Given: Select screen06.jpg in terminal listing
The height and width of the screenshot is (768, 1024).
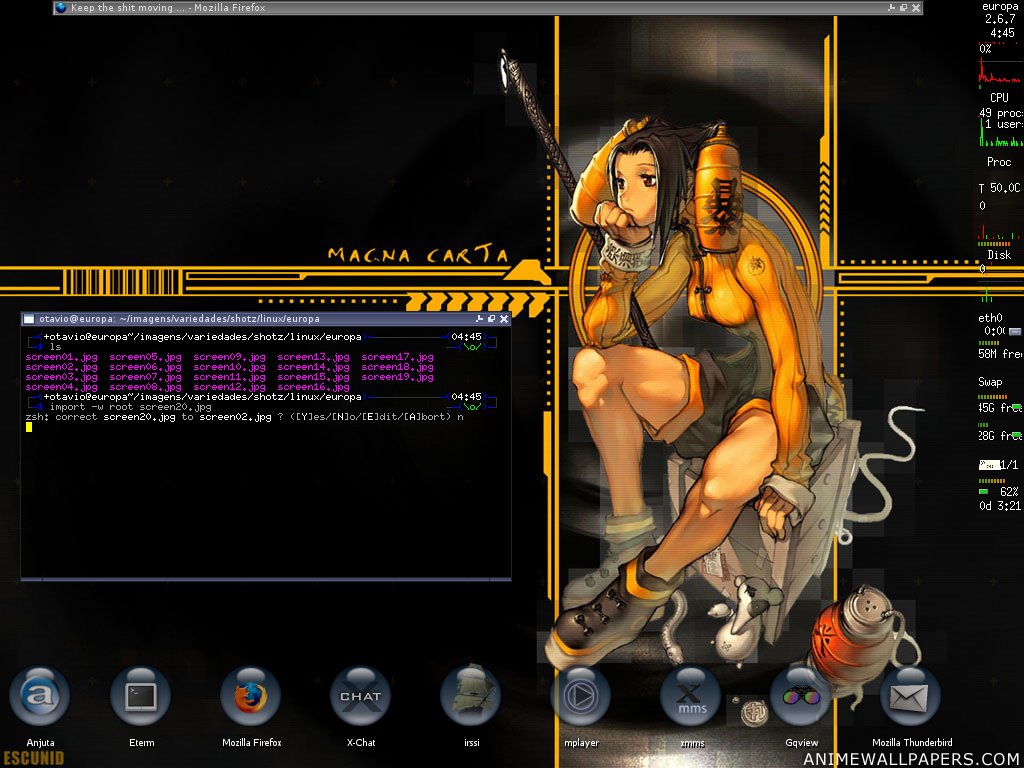Looking at the screenshot, I should click(x=145, y=367).
